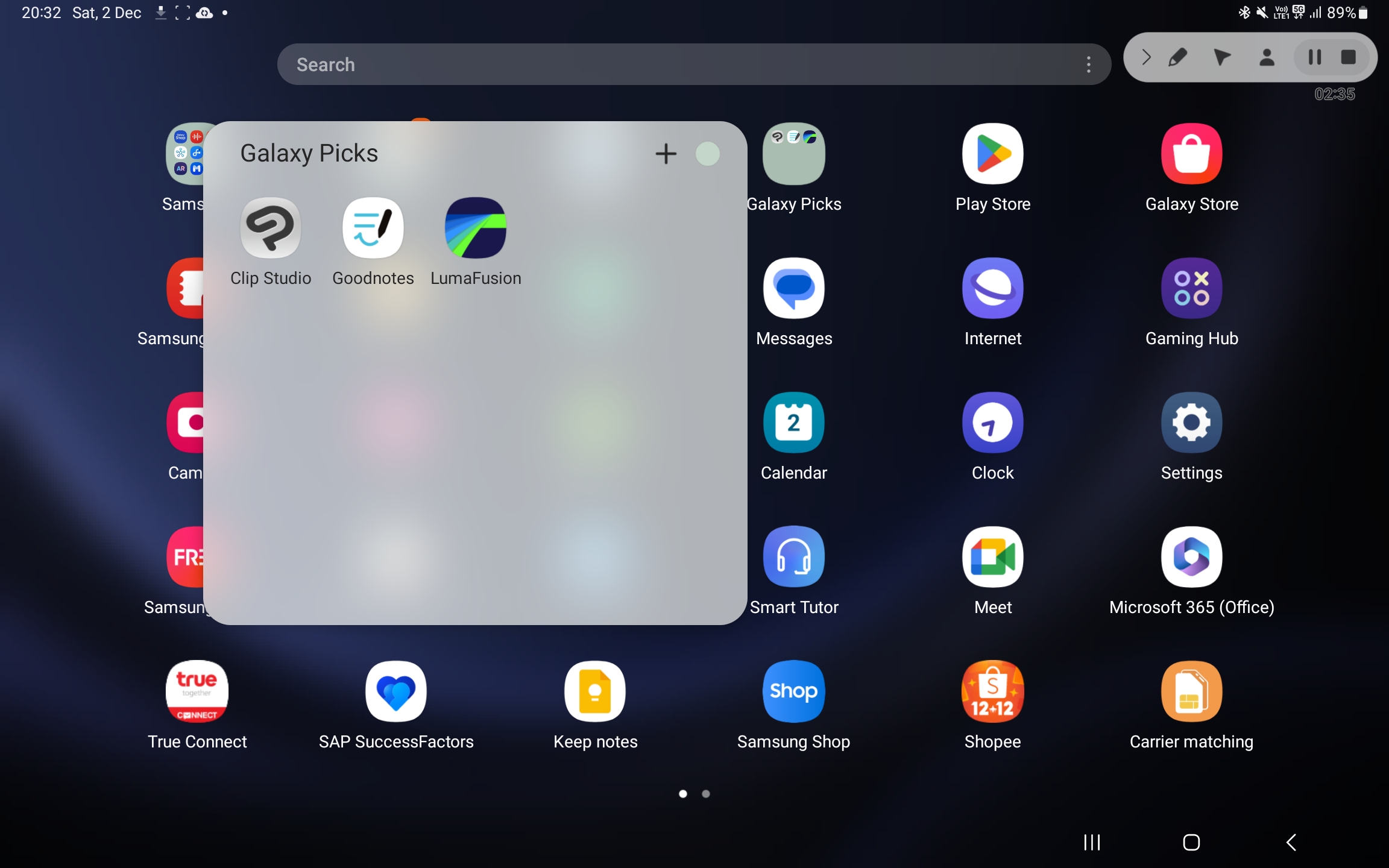This screenshot has height=868, width=1389.
Task: Tap the Galaxy Picks folder icon in the grid
Action: [x=794, y=154]
